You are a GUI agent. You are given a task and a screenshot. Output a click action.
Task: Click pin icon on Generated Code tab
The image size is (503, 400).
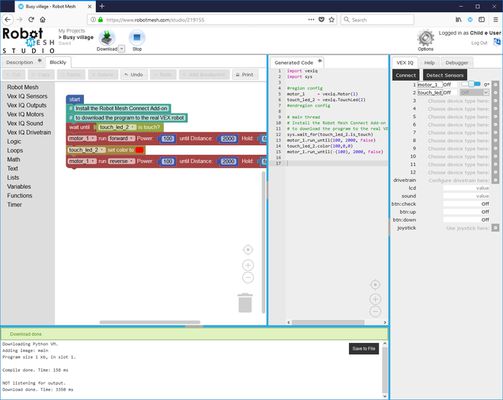point(320,61)
